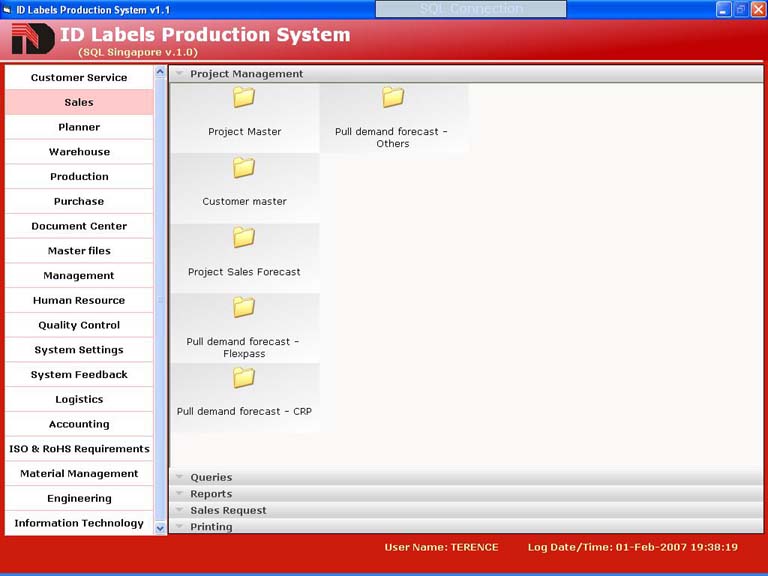Open the Project Master folder icon
768x576 pixels.
[244, 98]
